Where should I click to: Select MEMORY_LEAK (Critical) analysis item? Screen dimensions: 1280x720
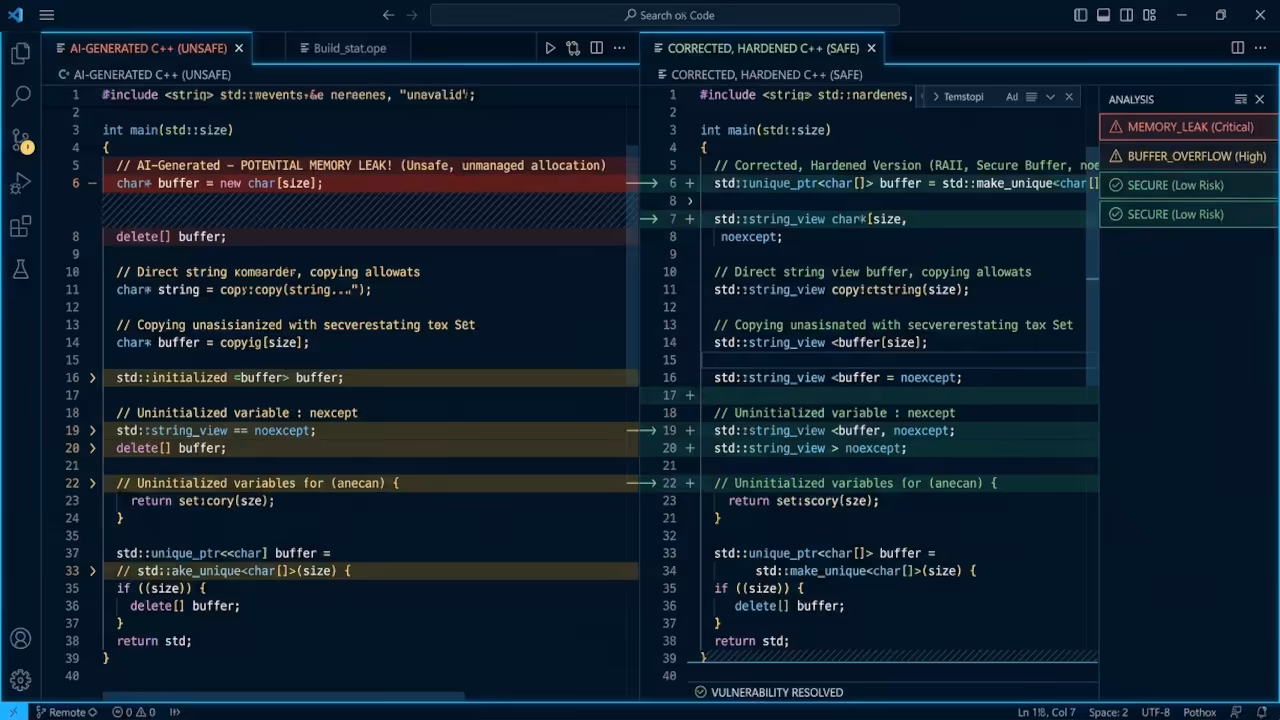click(x=1190, y=127)
